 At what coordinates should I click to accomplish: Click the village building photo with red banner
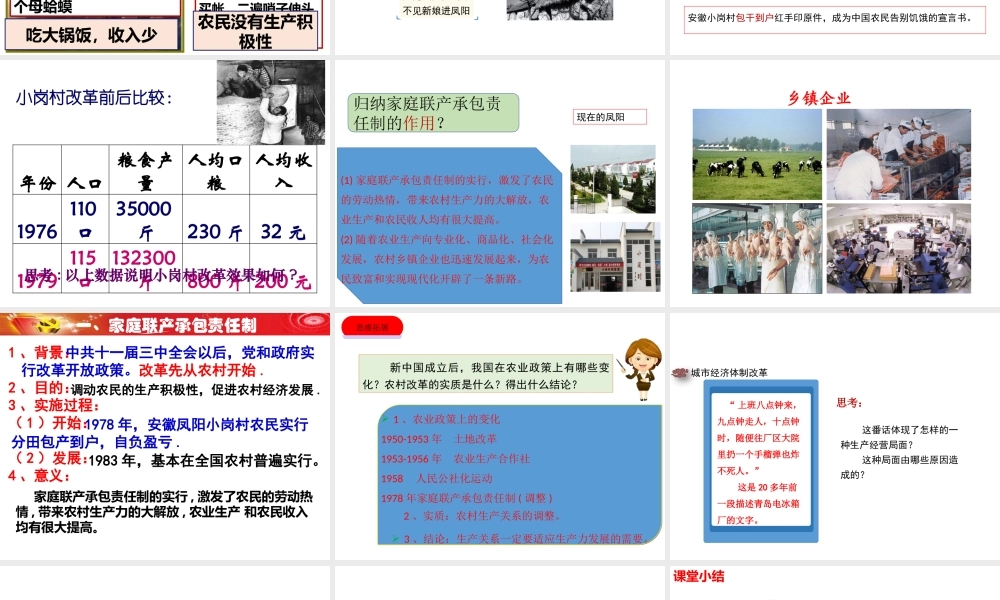tap(615, 257)
